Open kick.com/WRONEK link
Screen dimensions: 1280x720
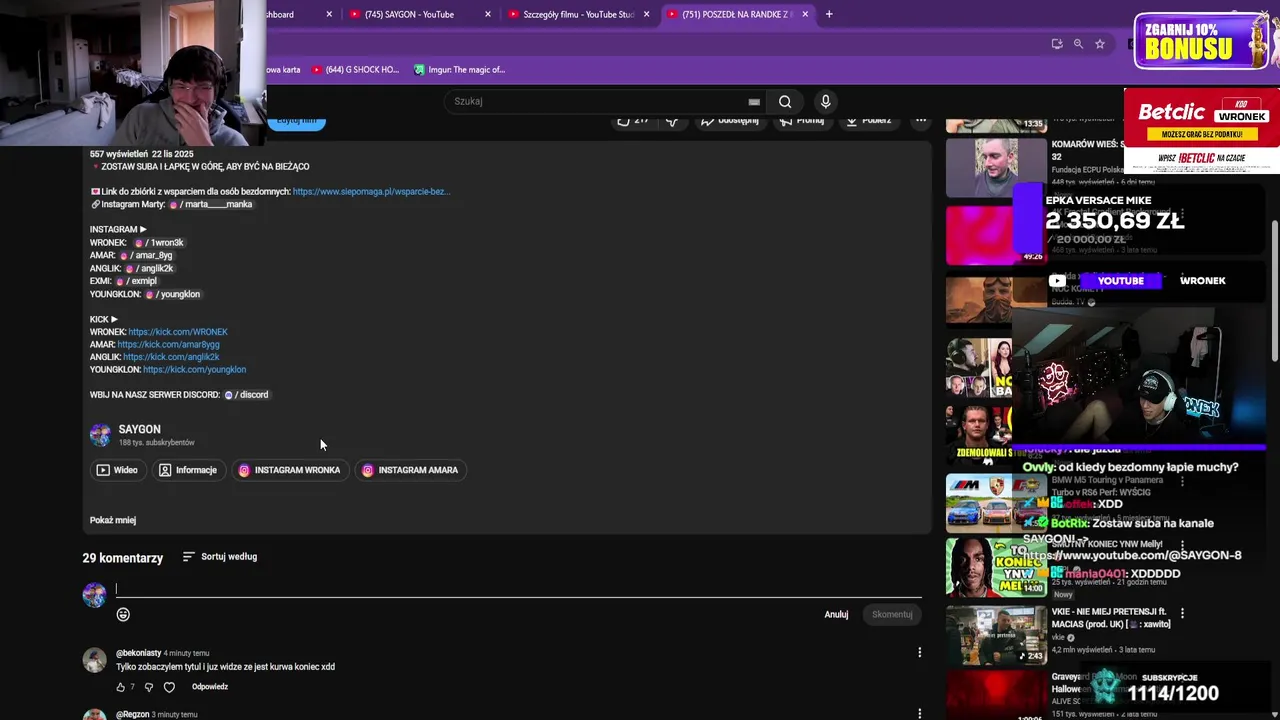(x=178, y=332)
